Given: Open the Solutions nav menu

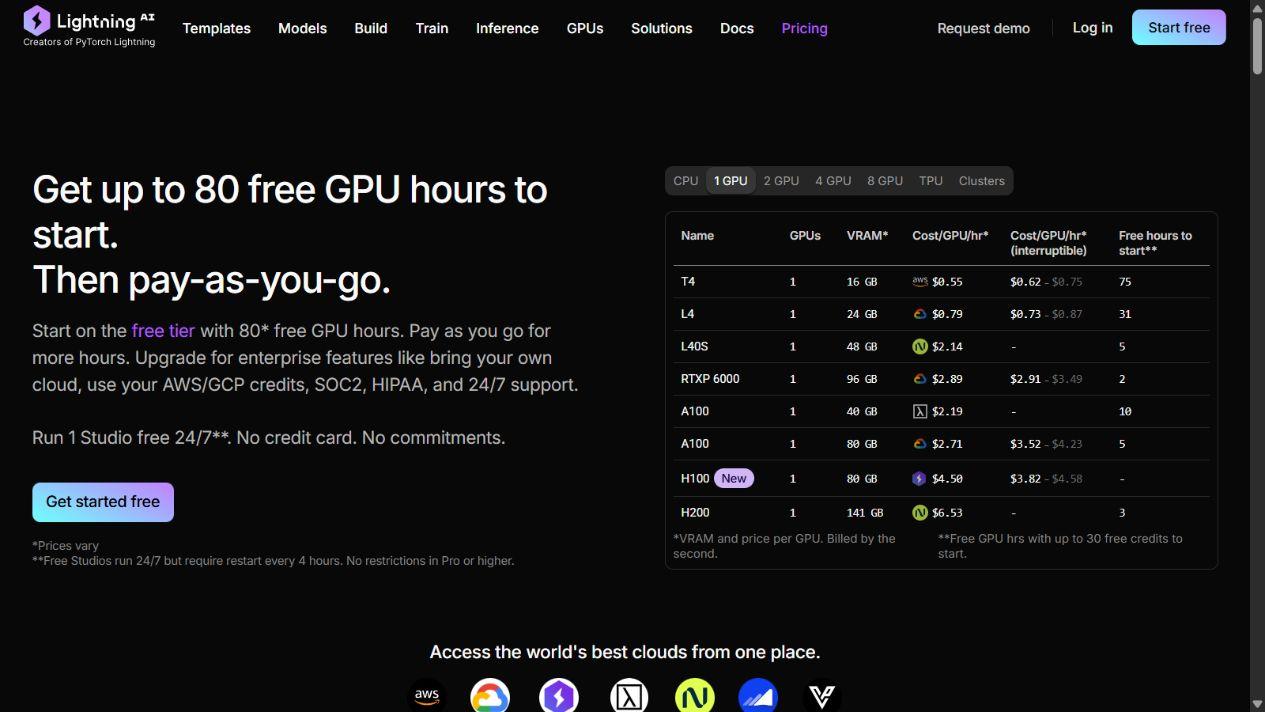Looking at the screenshot, I should (661, 28).
